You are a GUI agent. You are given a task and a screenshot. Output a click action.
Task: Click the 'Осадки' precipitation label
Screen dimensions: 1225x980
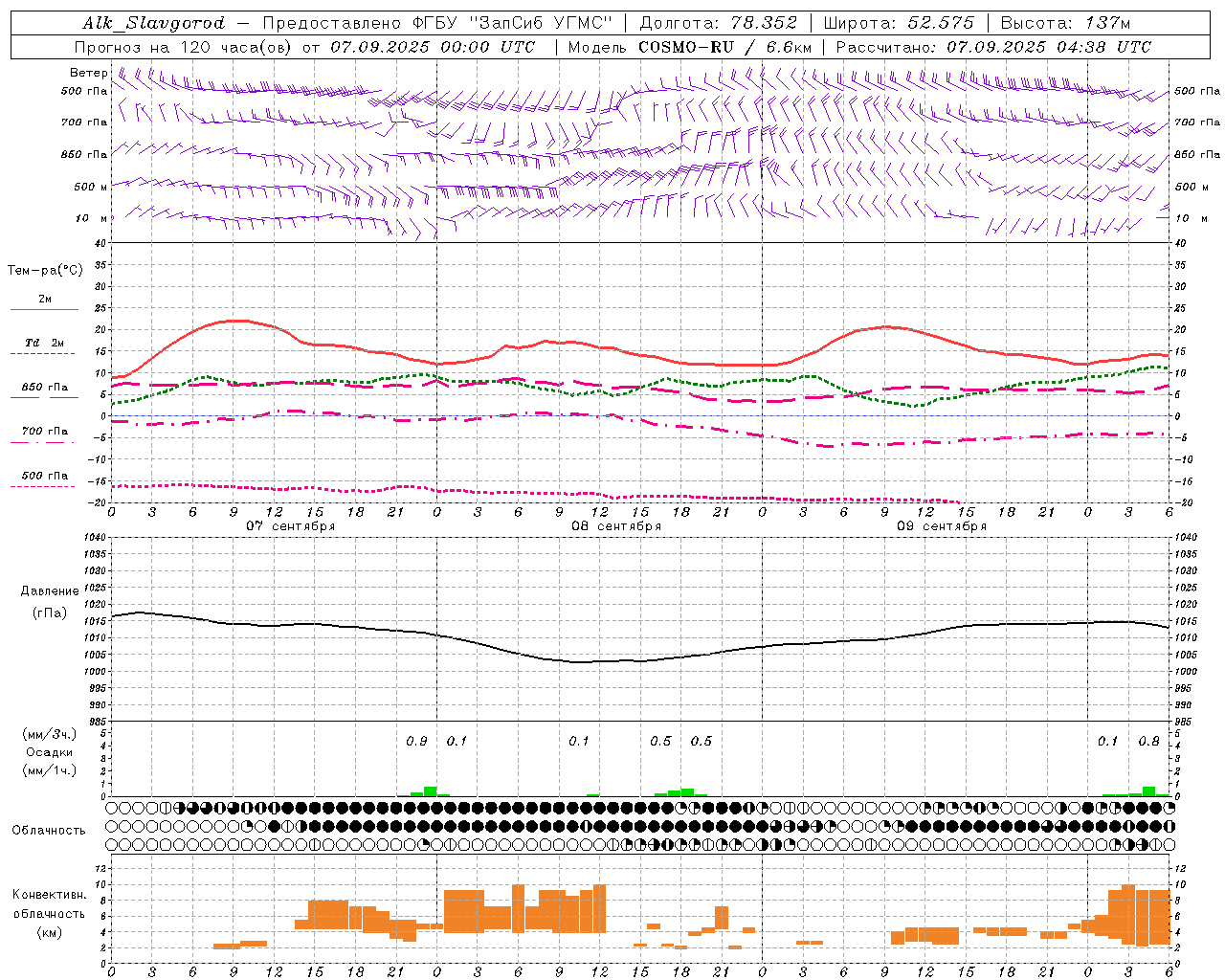click(50, 752)
